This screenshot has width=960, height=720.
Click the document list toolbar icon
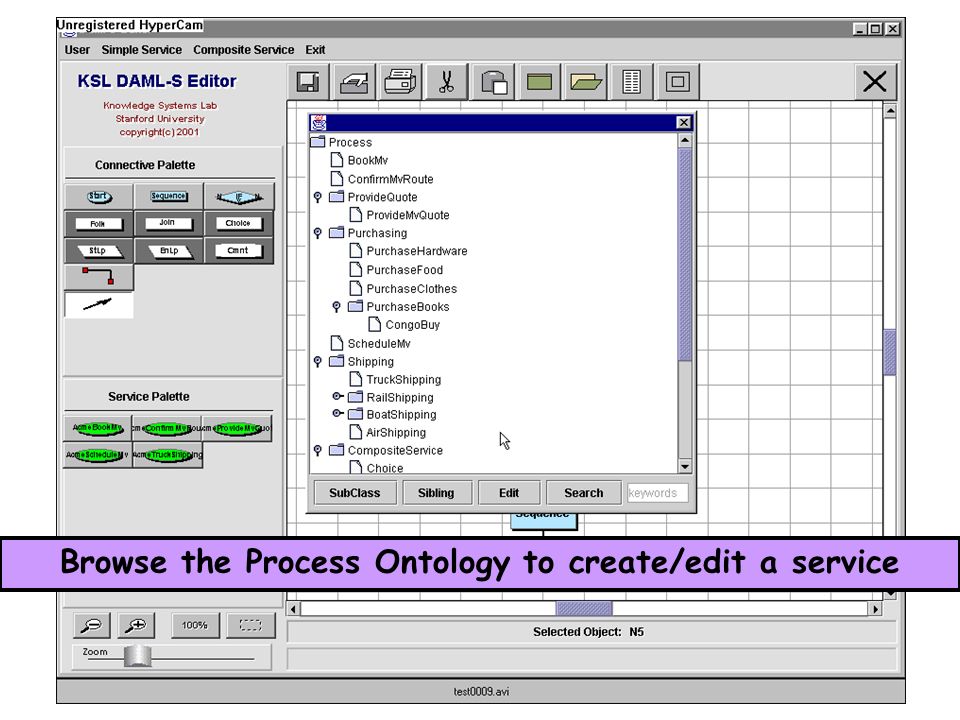(631, 81)
